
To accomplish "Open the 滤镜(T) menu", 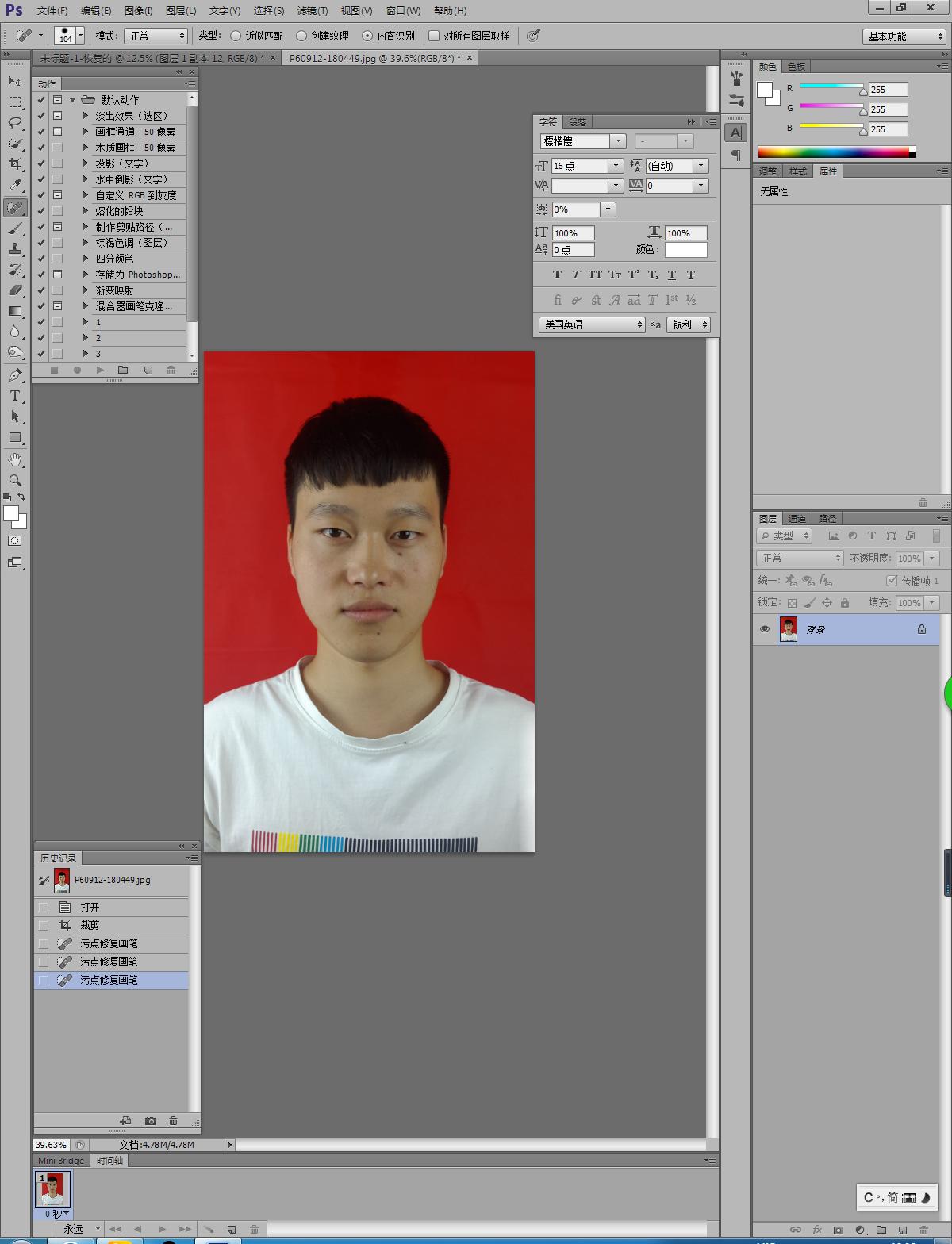I will click(x=312, y=11).
